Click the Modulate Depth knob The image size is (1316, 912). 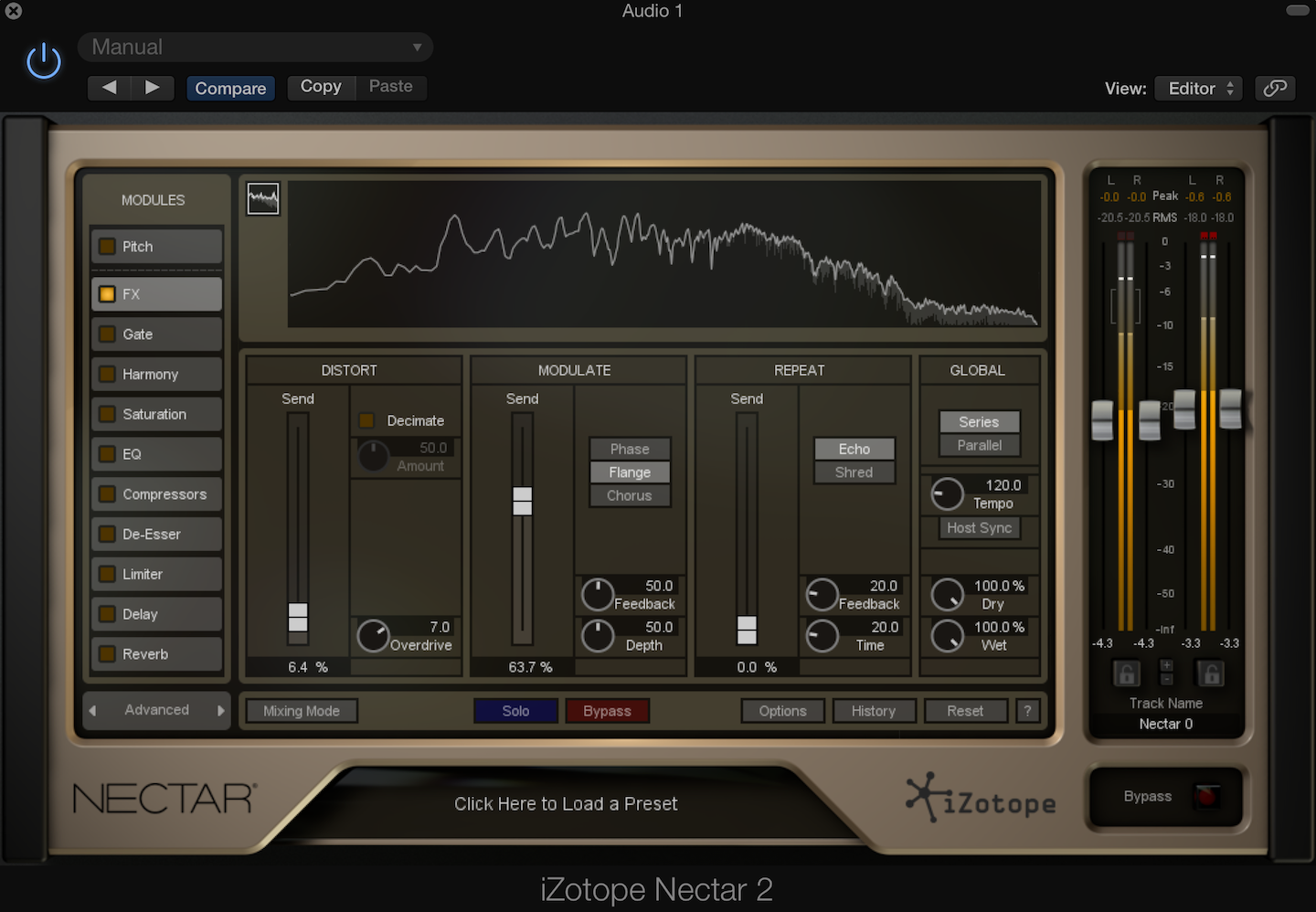tap(598, 636)
